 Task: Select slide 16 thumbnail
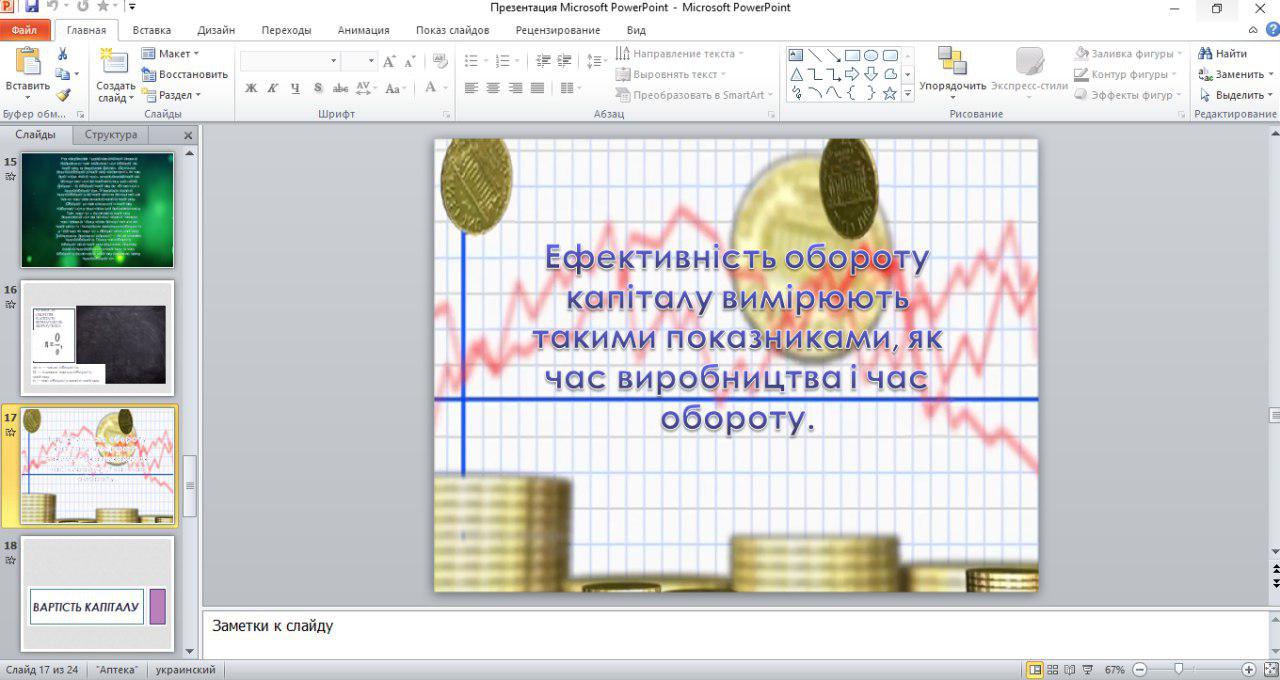tap(98, 338)
